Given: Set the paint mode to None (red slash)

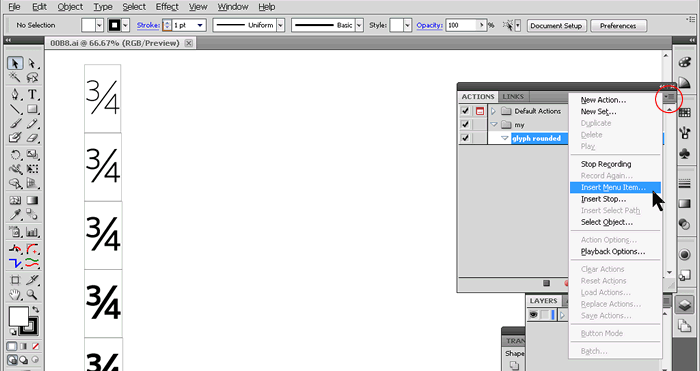Looking at the screenshot, I should click(x=35, y=347).
